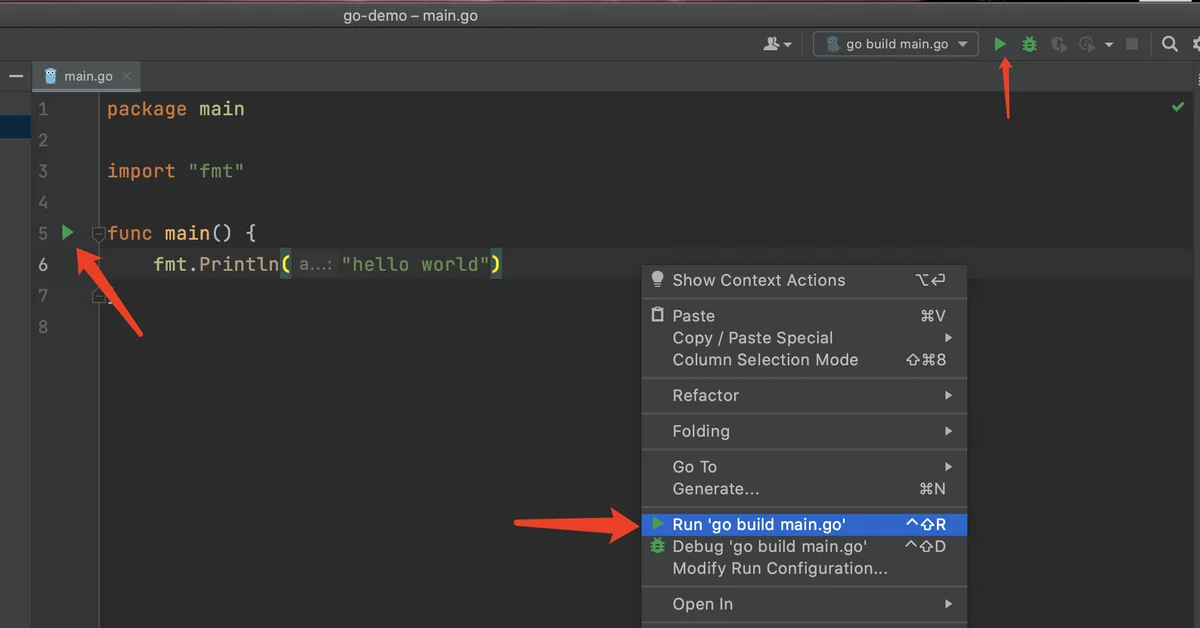The image size is (1200, 628).
Task: Click the Profiler icon in the toolbar
Action: (x=1087, y=44)
